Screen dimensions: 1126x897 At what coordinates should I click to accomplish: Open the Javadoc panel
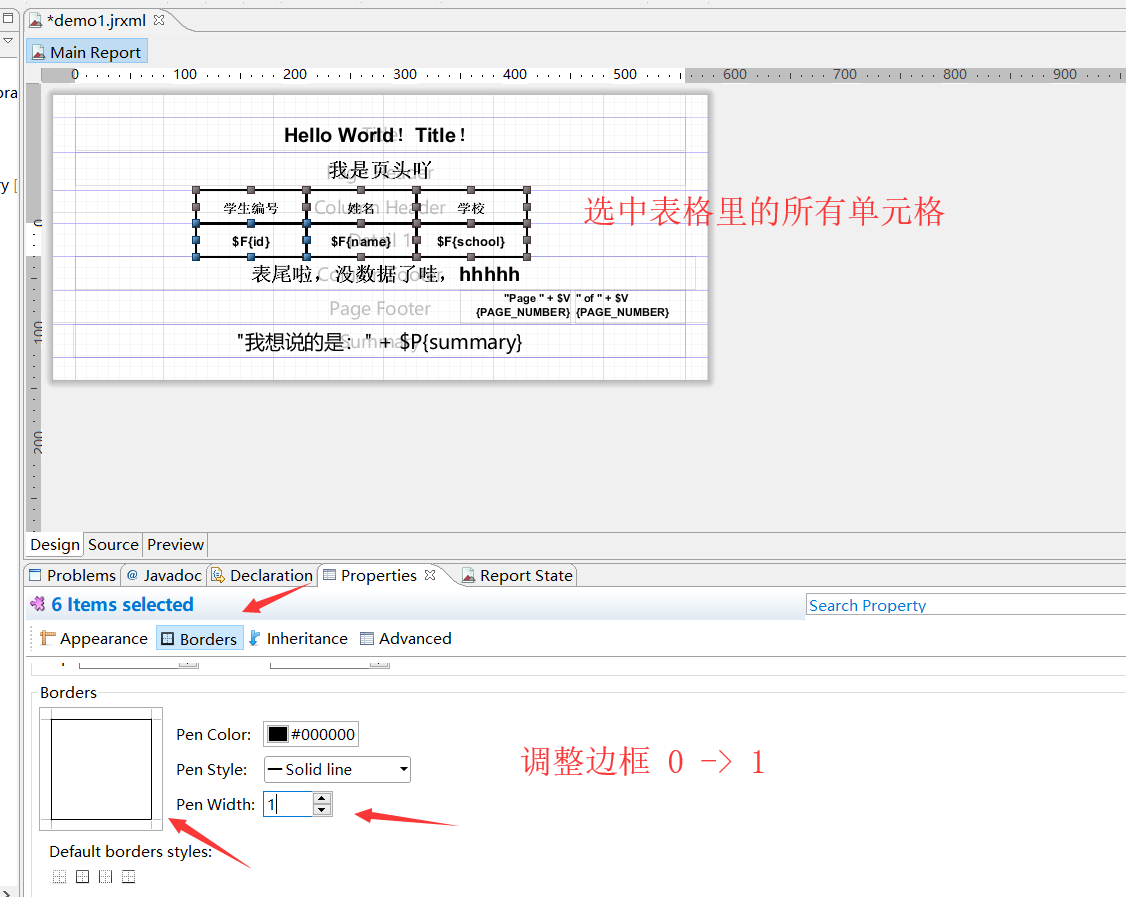click(x=163, y=575)
